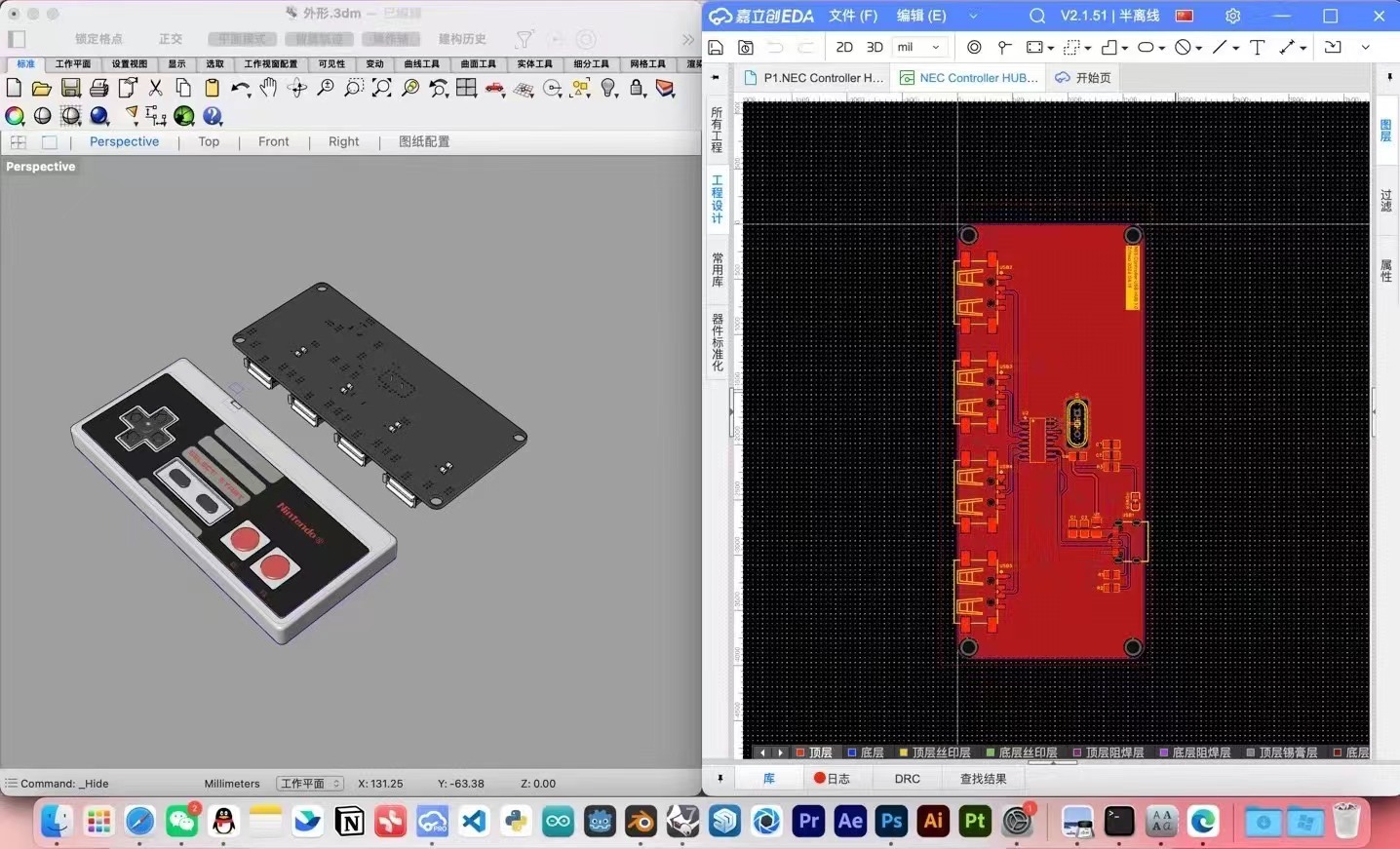Viewport: 1400px width, 849px height.
Task: Select the Rotate view tool in Rhino
Action: pos(296,89)
